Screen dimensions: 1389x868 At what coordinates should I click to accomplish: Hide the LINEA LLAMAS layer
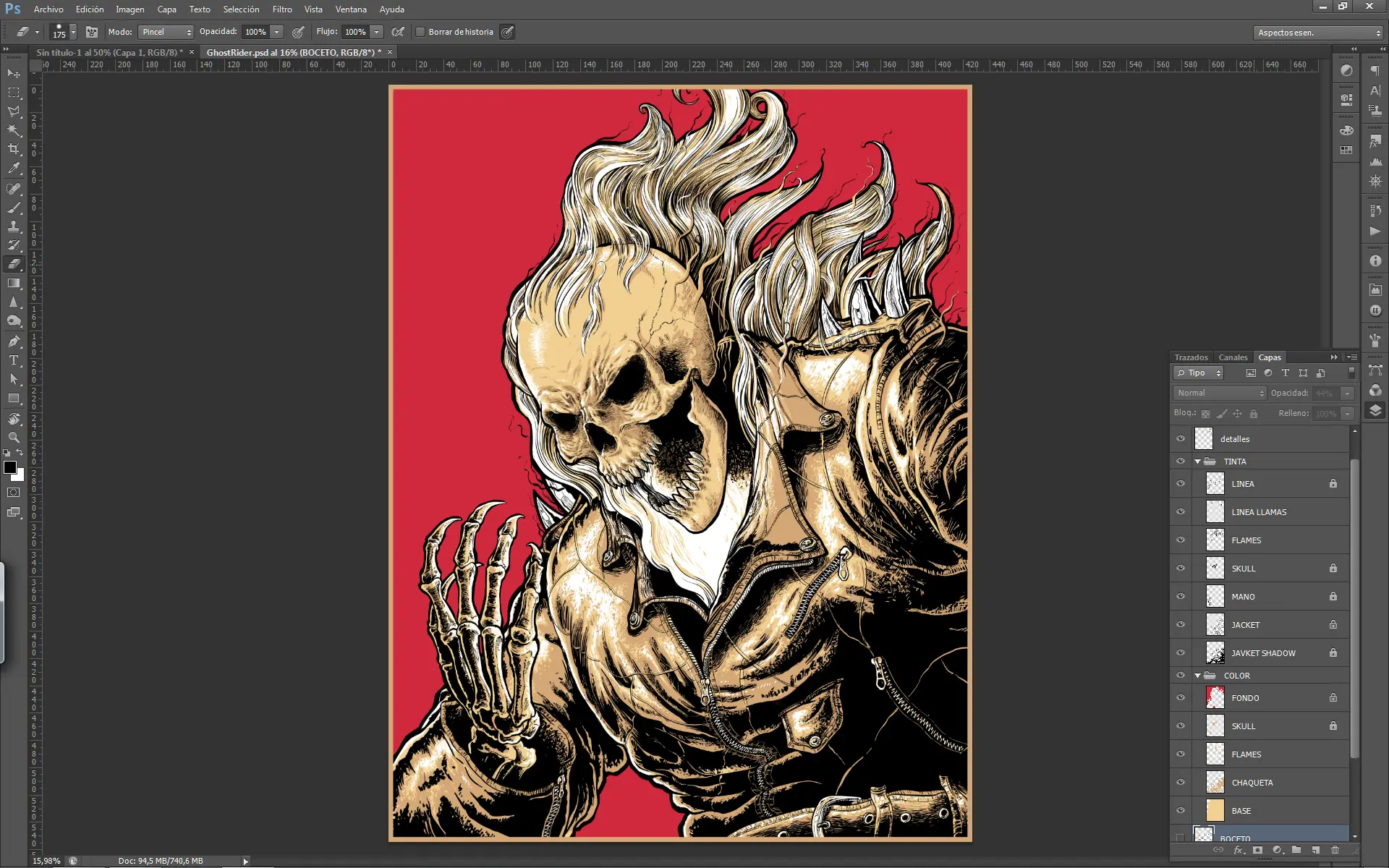(x=1181, y=512)
